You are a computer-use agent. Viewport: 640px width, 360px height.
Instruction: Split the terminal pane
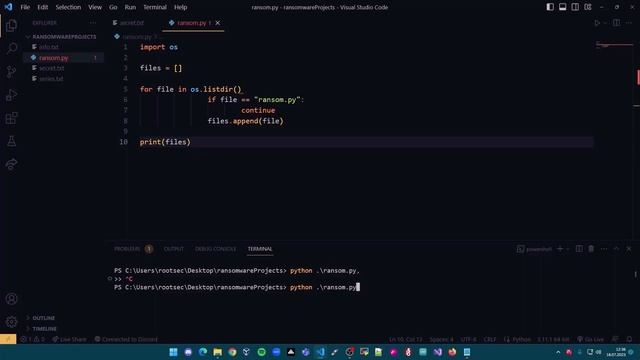579,249
